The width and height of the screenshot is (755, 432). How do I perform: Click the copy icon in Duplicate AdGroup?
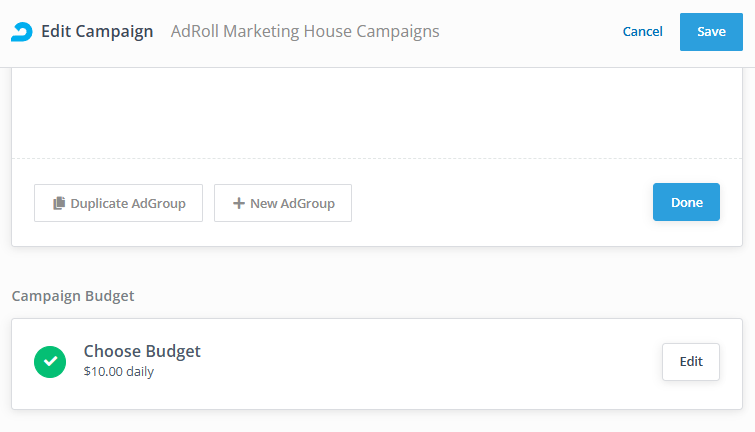coord(59,203)
